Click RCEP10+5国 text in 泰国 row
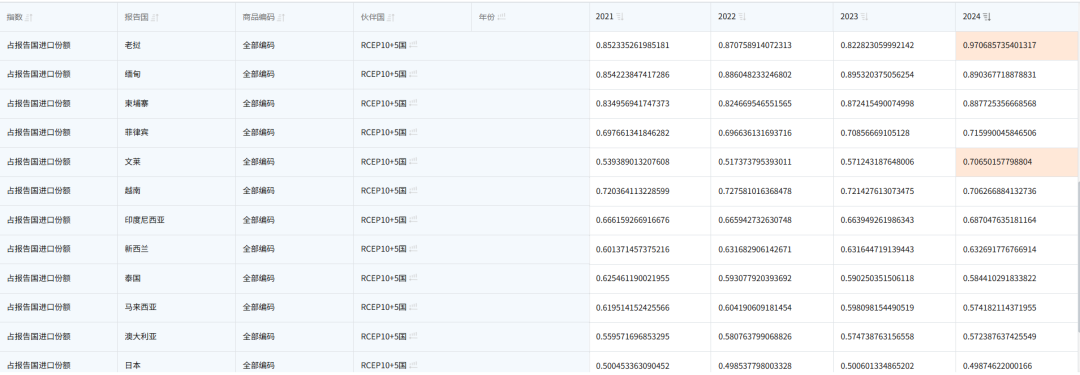The image size is (1080, 375). pos(384,278)
